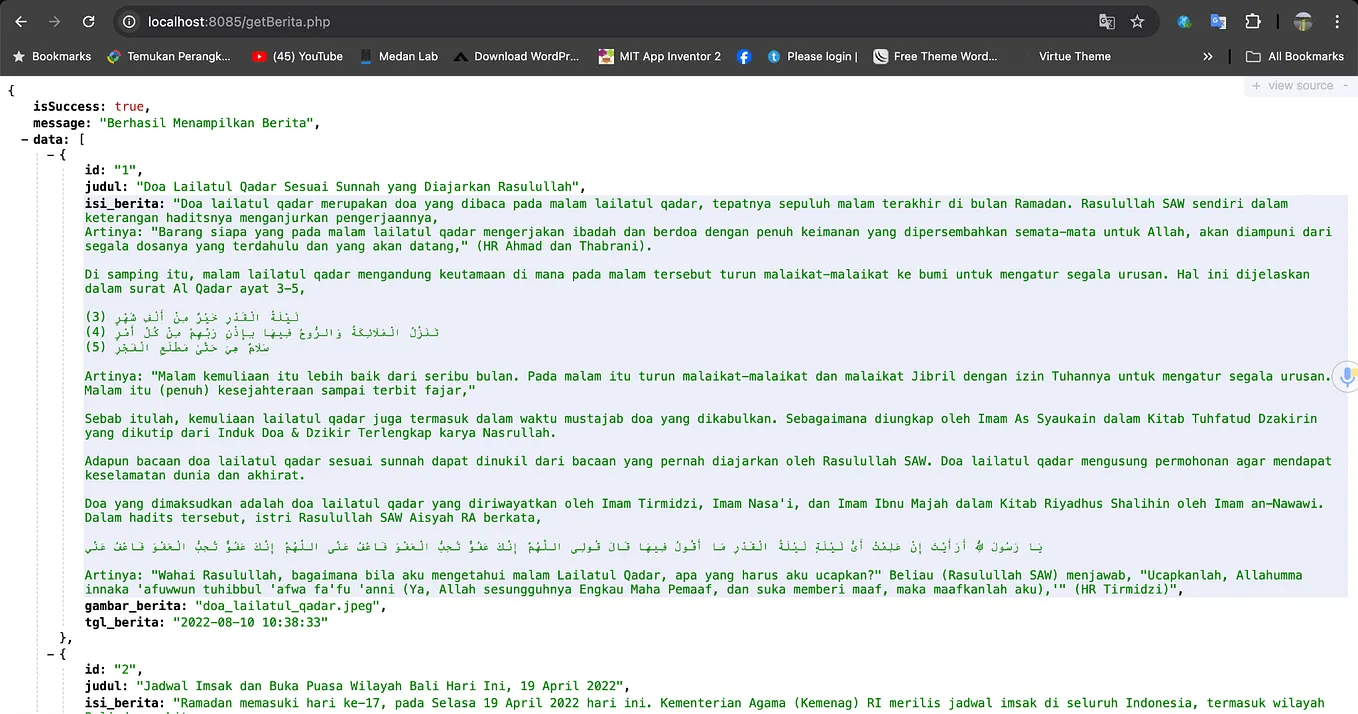
Task: Click the Chrome profile avatar
Action: [x=1302, y=21]
